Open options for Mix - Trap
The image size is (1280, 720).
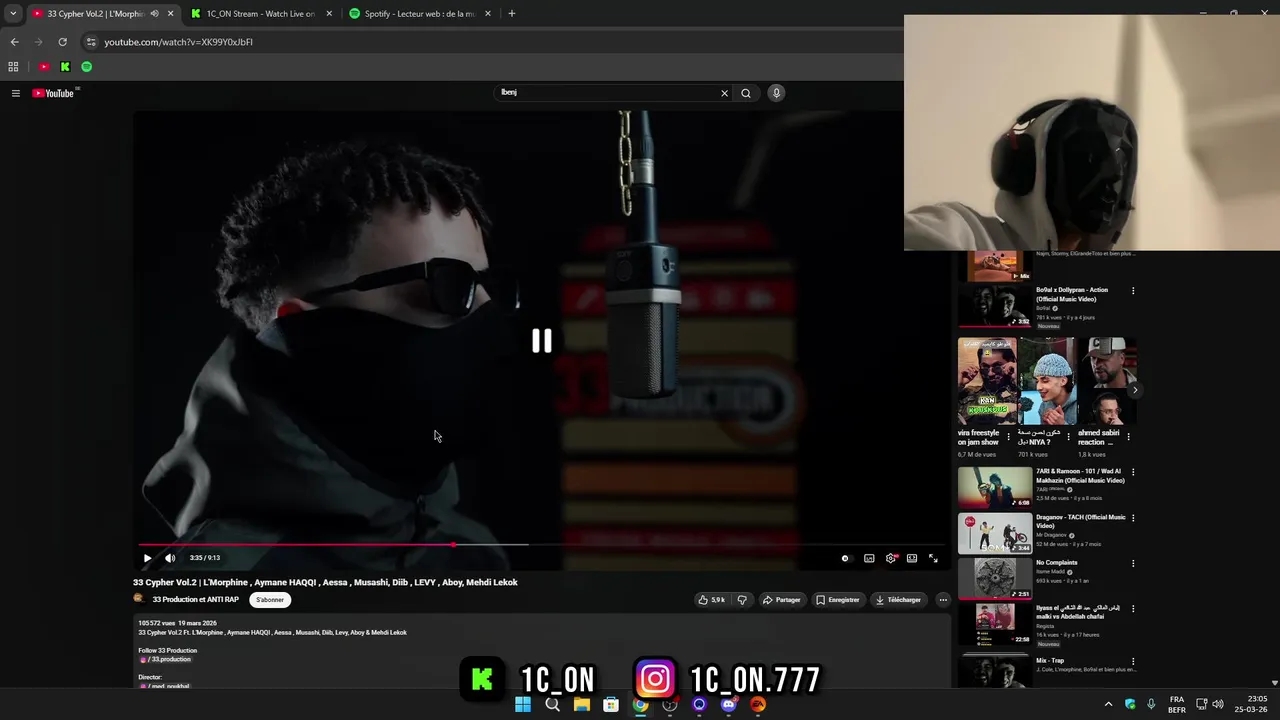coord(1133,662)
